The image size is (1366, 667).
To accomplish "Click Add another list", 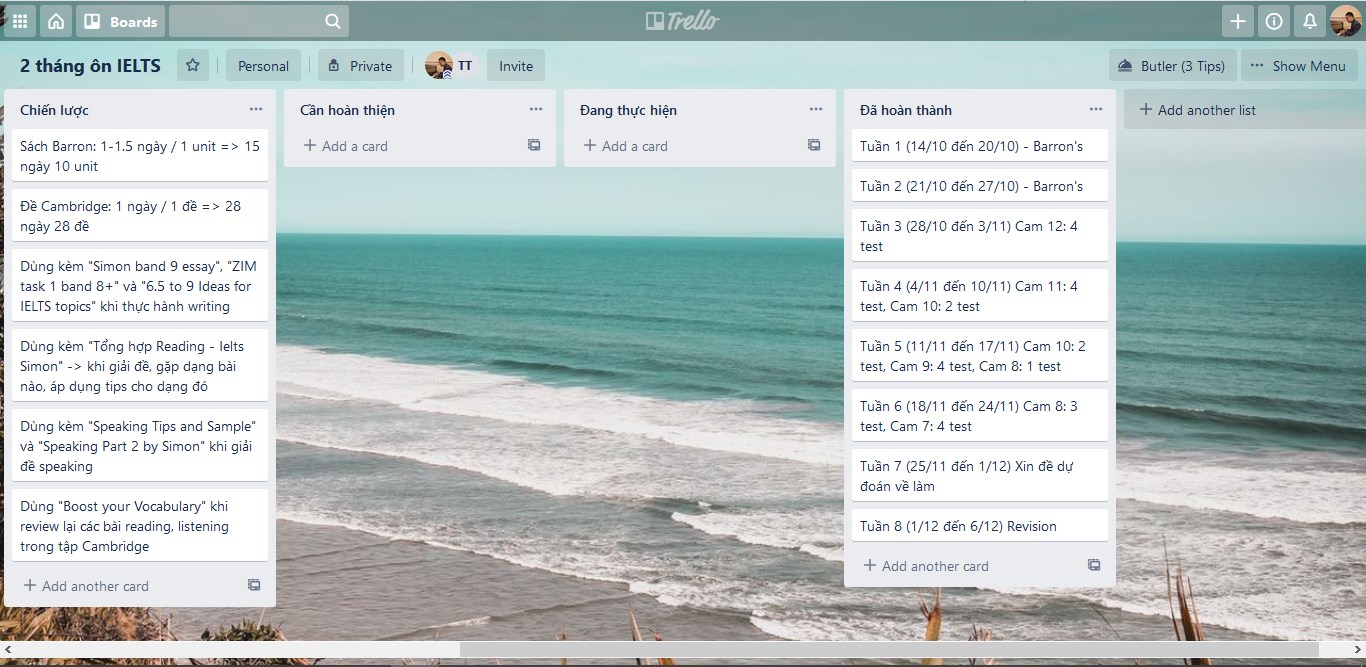I will click(1206, 110).
